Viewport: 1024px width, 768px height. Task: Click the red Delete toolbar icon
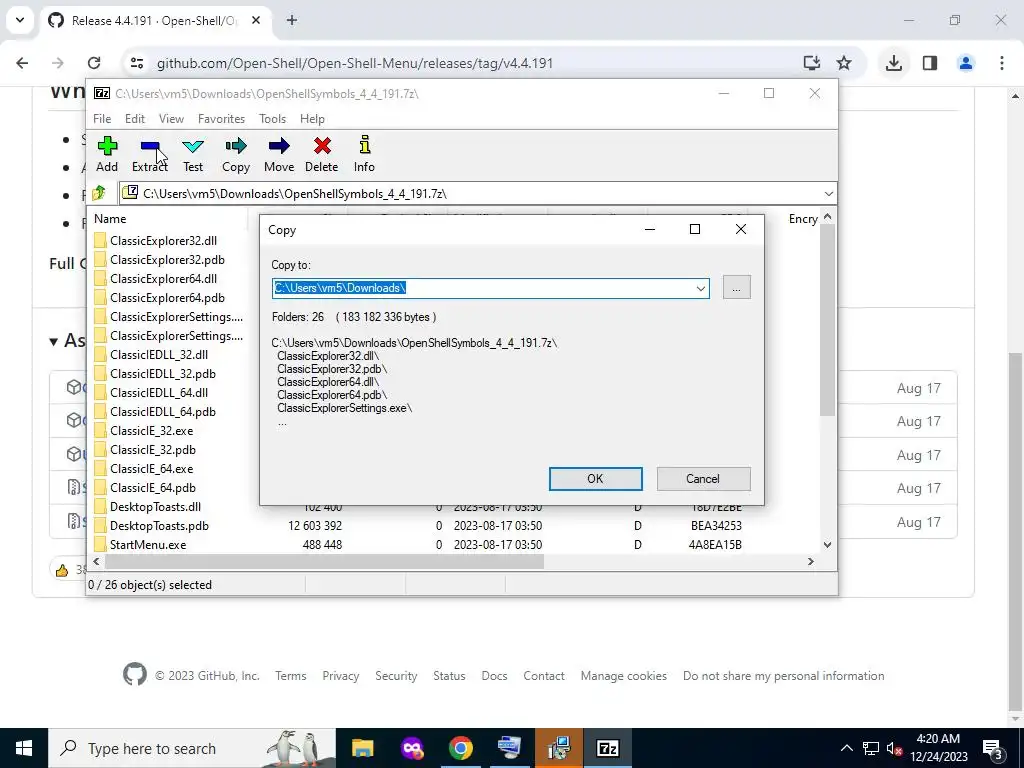[322, 154]
